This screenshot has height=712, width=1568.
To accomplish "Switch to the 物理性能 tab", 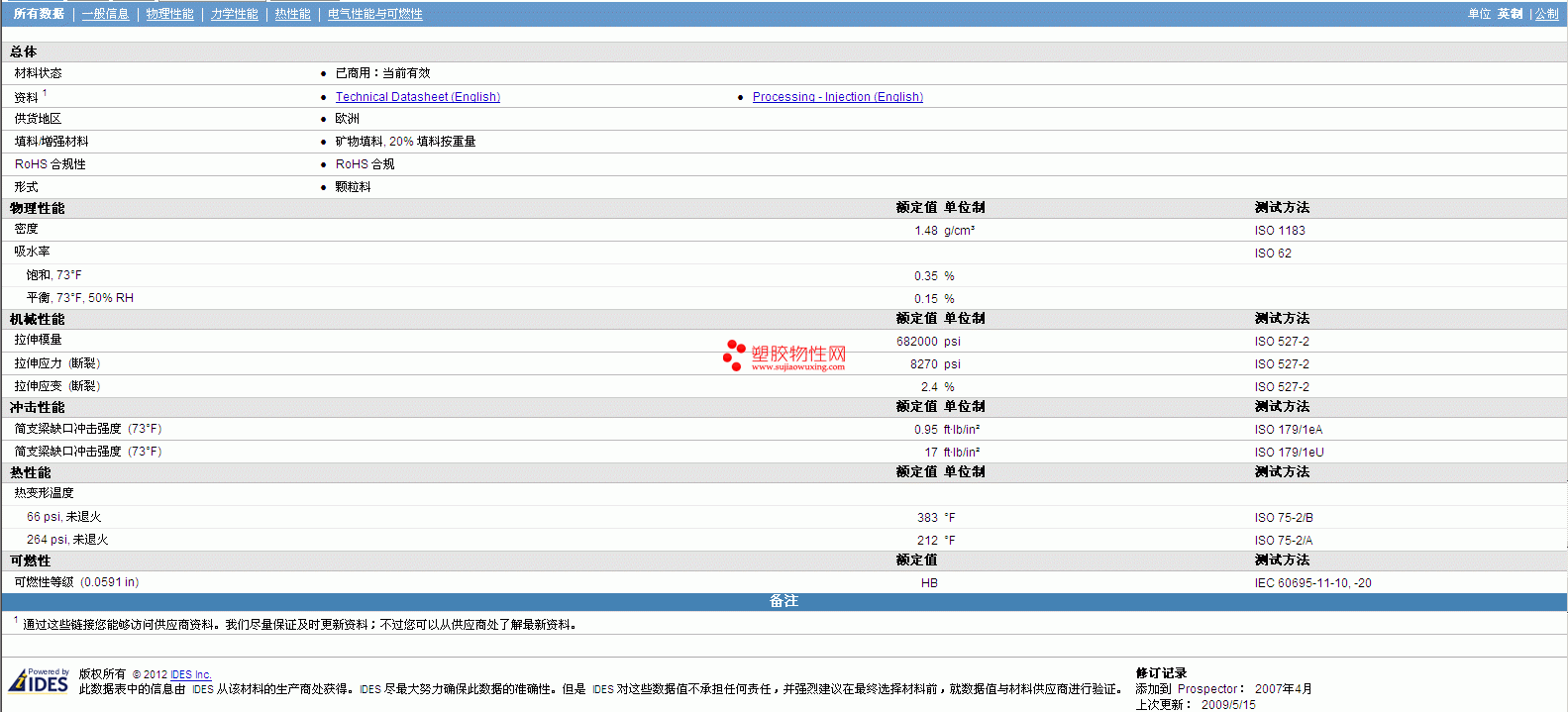I will (x=169, y=14).
